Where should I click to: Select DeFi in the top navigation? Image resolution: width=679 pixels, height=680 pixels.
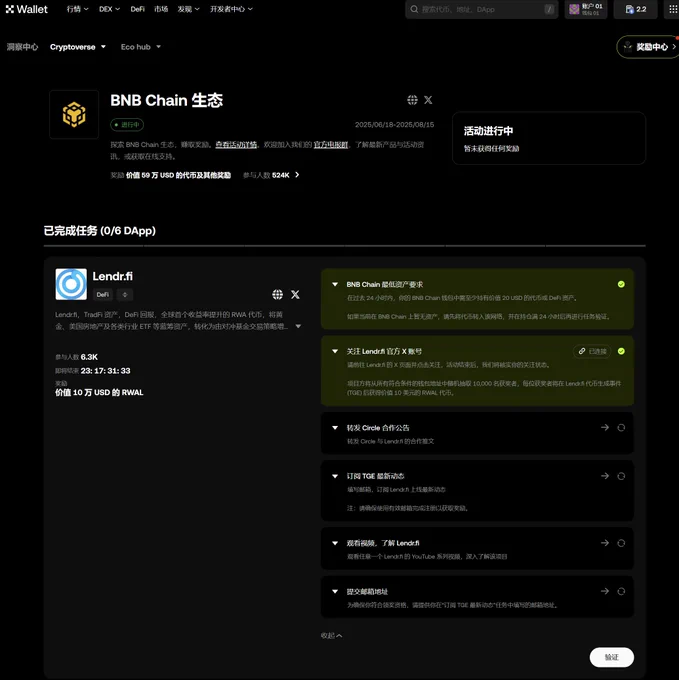[x=137, y=9]
